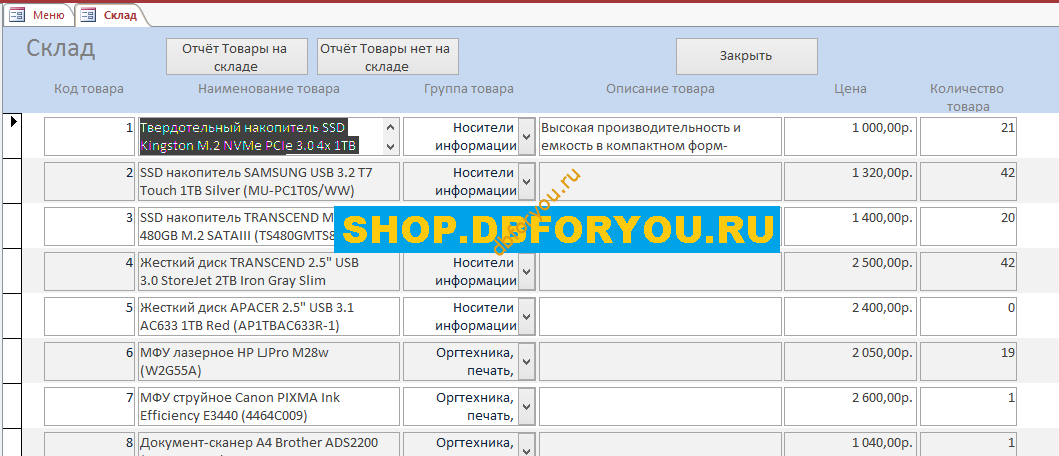Click the Количество товара column header
Image resolution: width=1059 pixels, height=456 pixels.
click(966, 97)
